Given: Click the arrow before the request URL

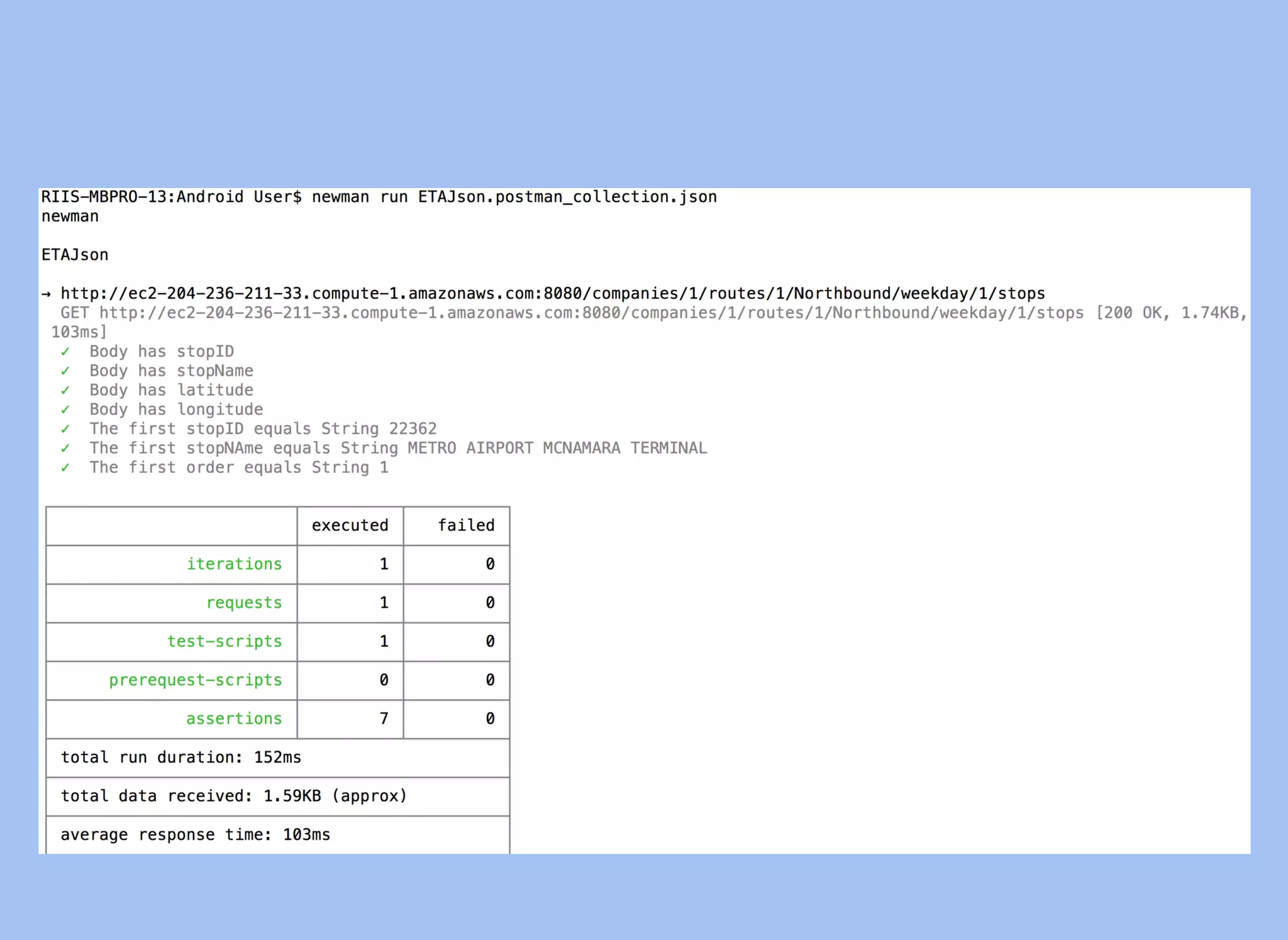Looking at the screenshot, I should pyautogui.click(x=47, y=294).
